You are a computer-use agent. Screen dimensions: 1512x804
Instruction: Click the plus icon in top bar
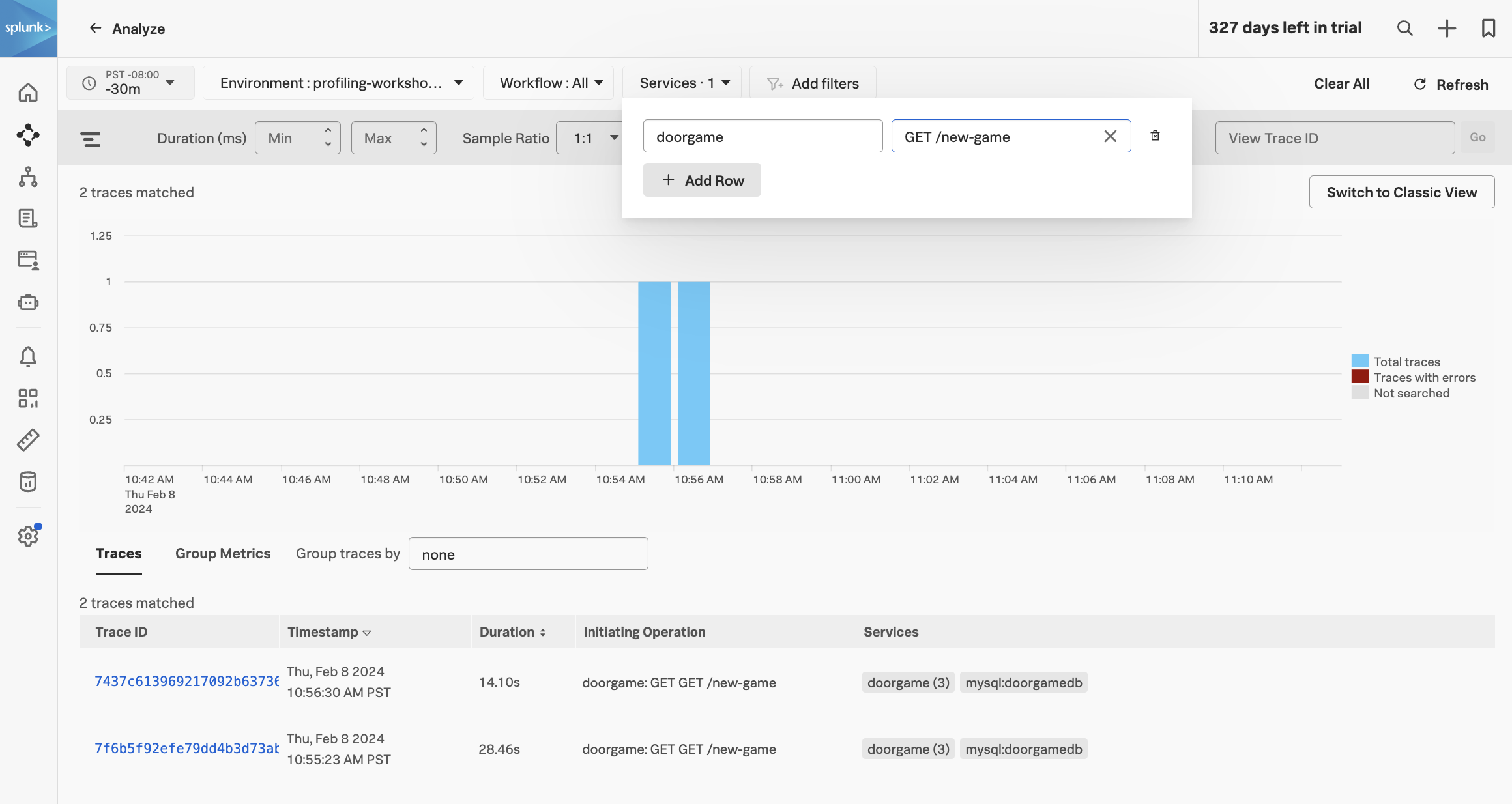click(1446, 28)
